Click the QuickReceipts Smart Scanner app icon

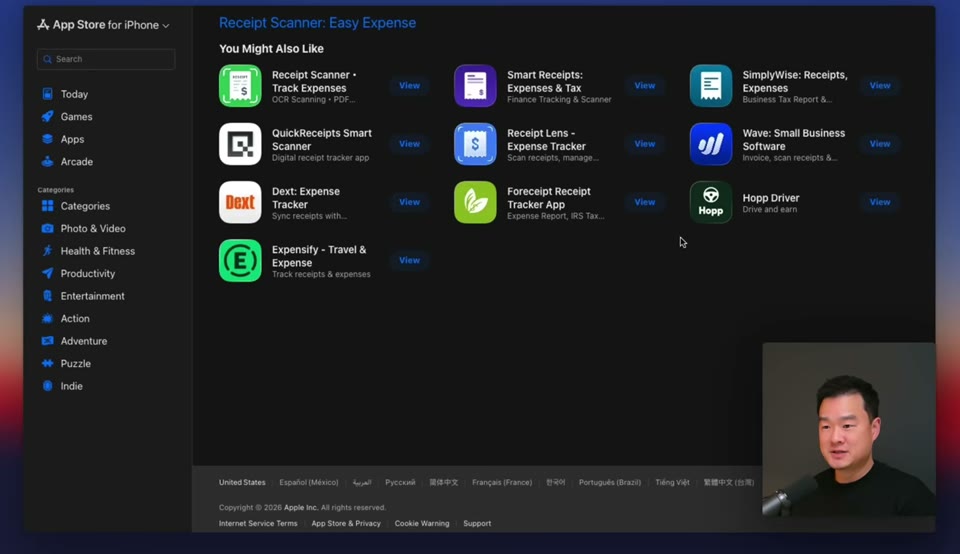240,144
